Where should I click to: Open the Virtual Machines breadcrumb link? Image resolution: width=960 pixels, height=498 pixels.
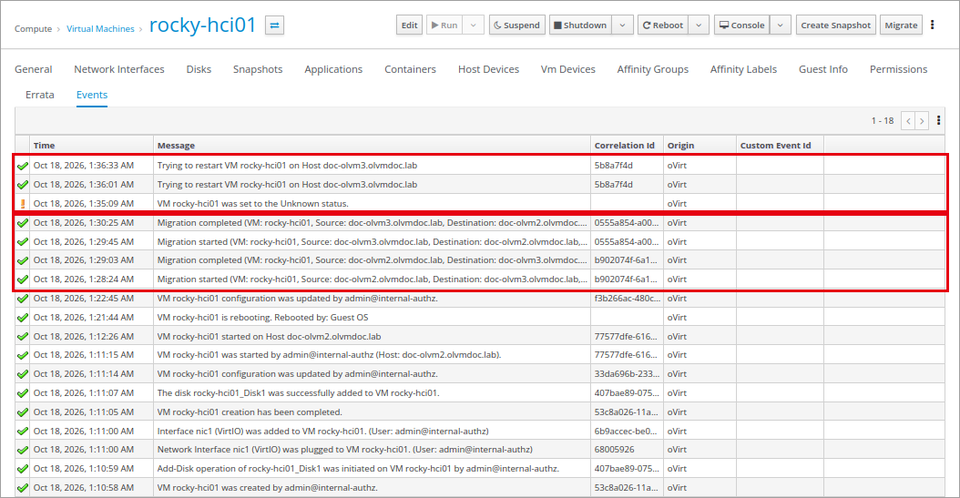click(x=100, y=29)
